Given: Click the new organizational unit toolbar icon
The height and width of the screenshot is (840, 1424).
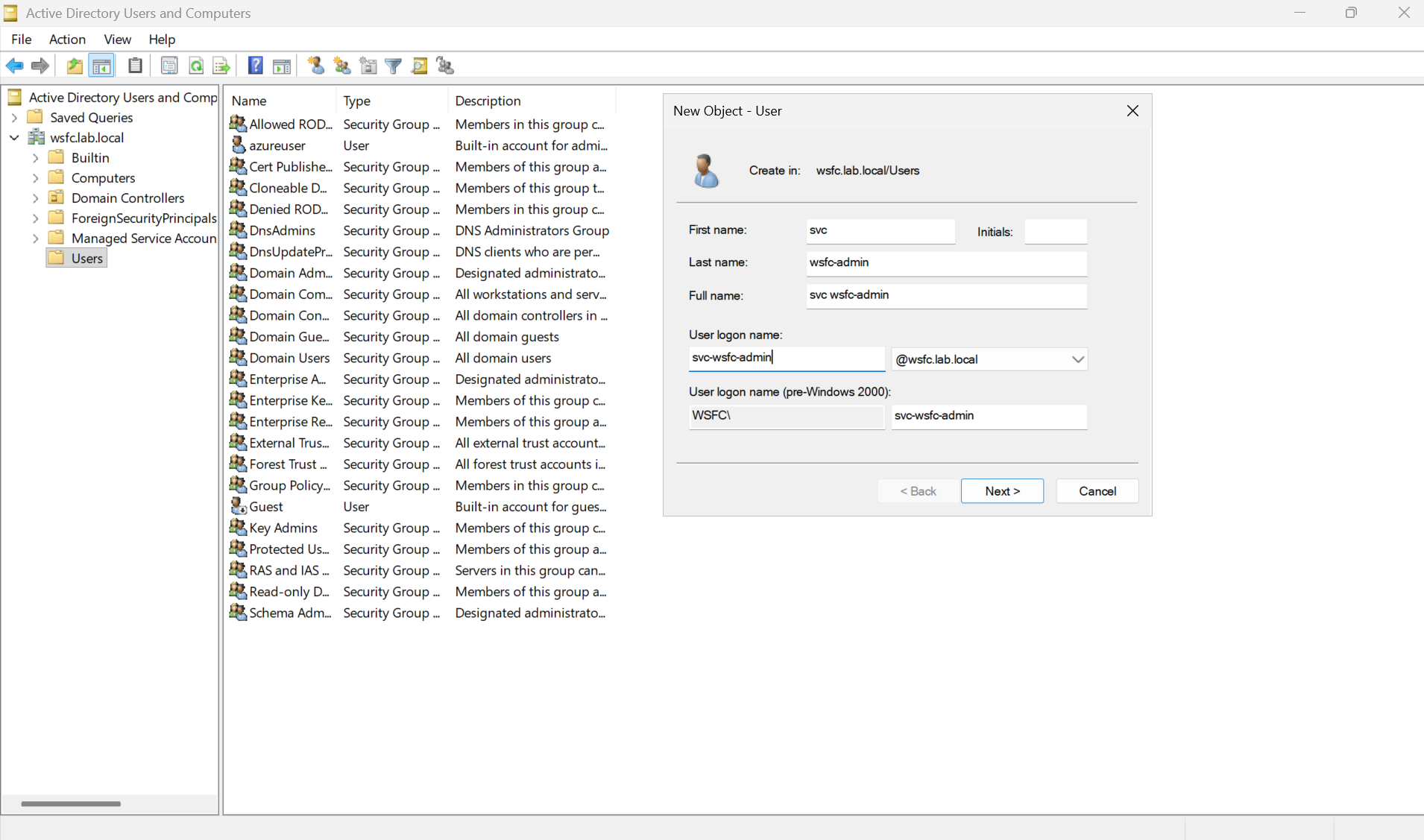Looking at the screenshot, I should point(368,66).
